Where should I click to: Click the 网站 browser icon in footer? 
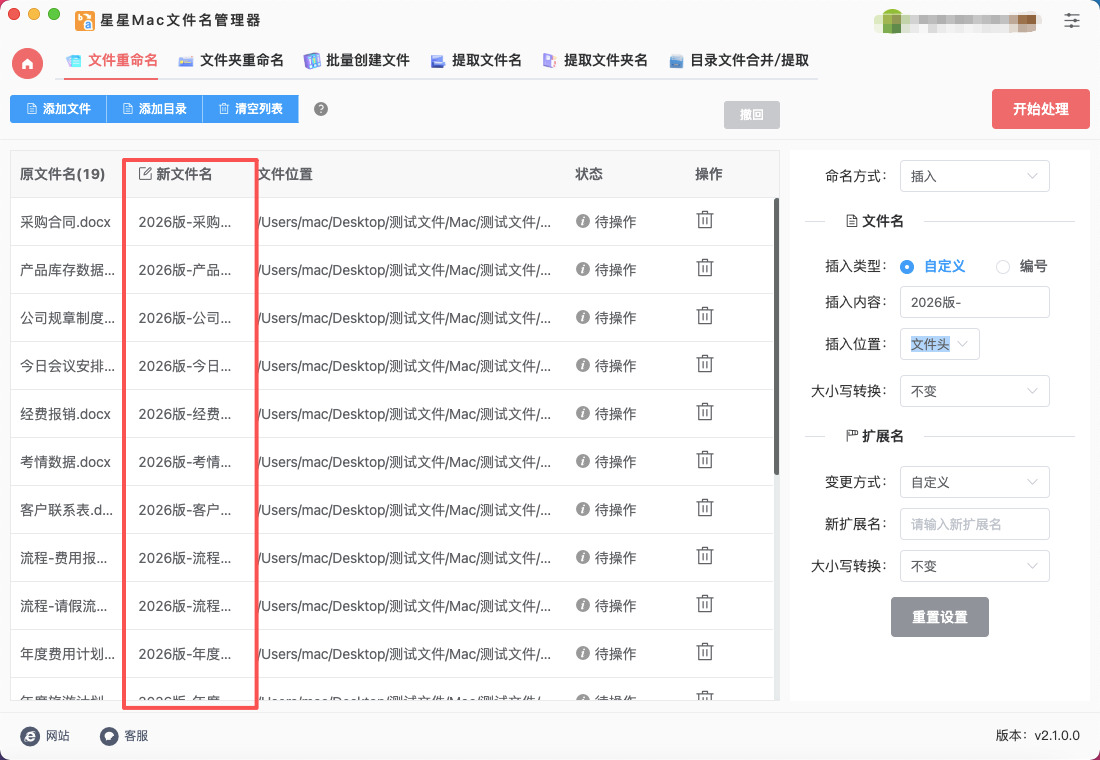[29, 735]
